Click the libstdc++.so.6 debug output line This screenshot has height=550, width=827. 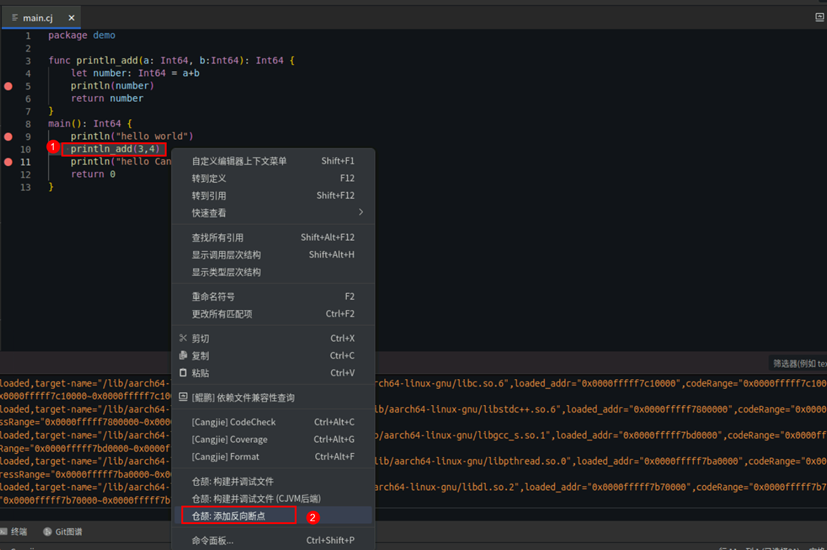coord(601,409)
